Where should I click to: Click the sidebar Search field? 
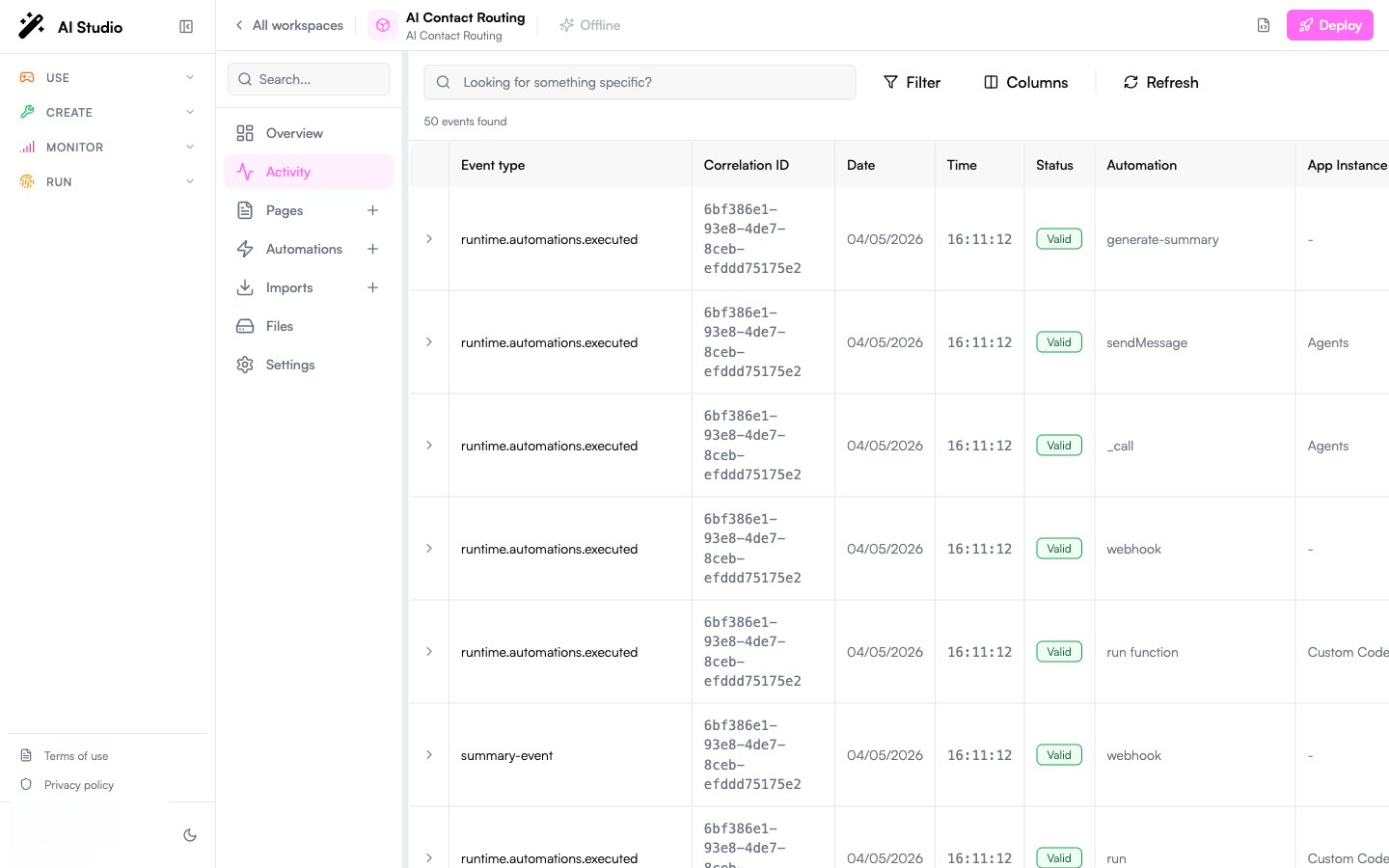coord(309,79)
